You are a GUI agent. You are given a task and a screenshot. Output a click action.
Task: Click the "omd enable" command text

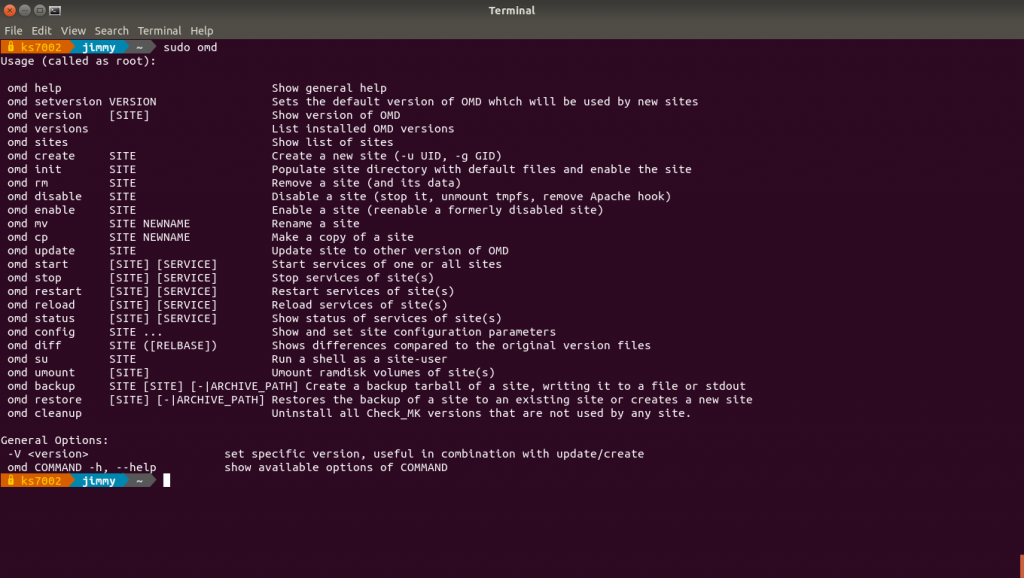41,210
